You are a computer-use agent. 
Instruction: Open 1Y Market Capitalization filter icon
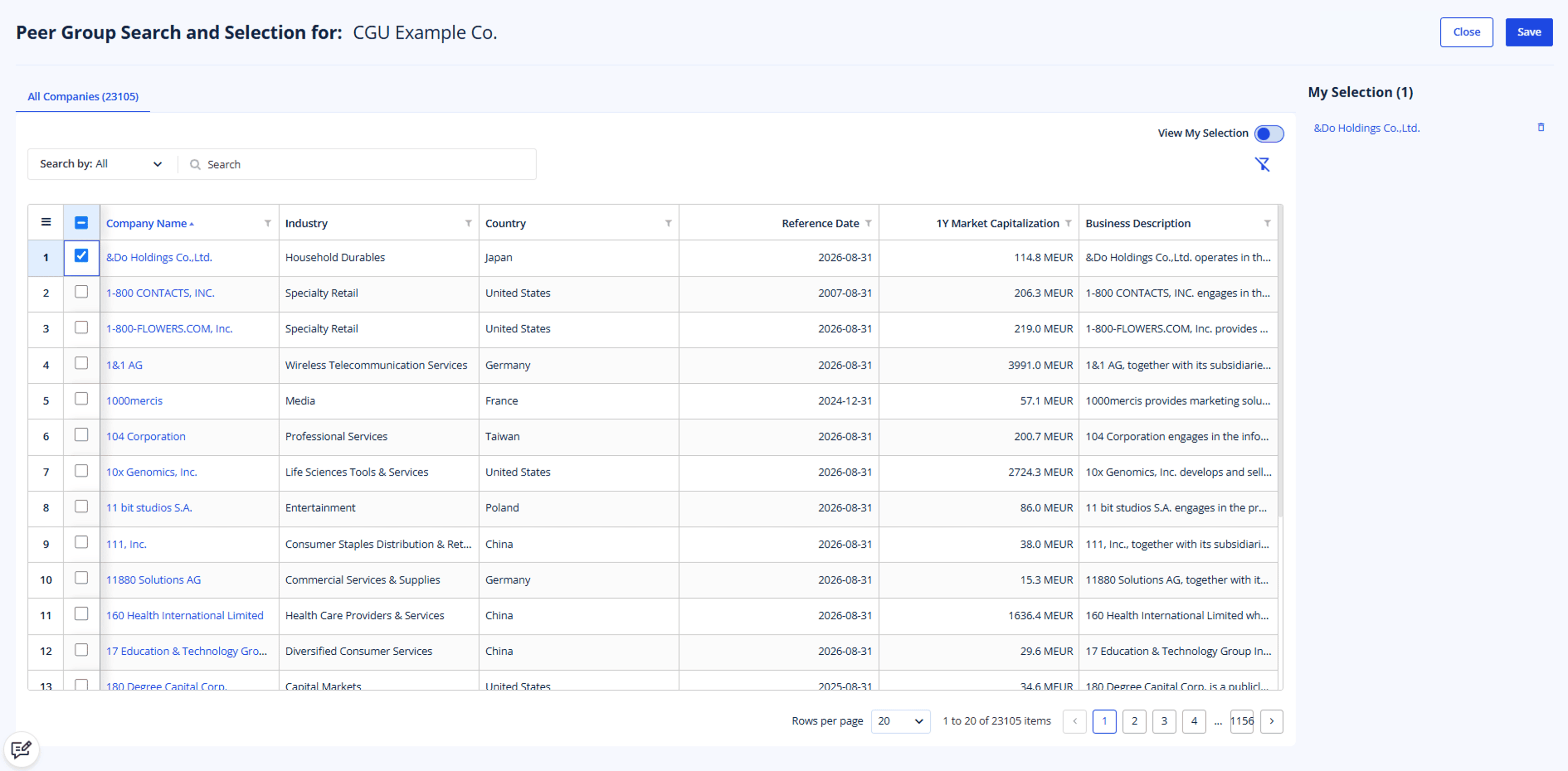(x=1068, y=223)
